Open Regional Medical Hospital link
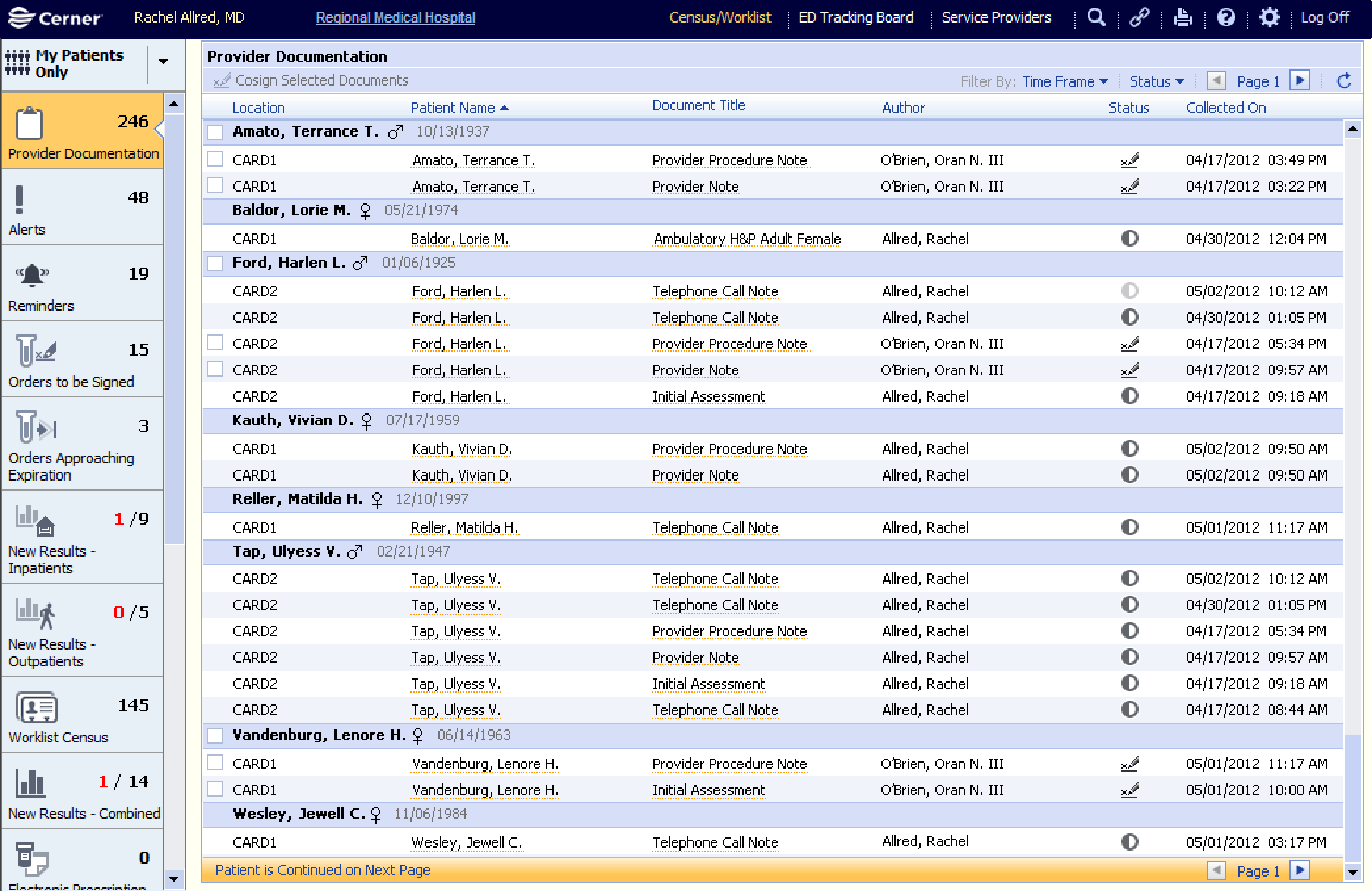The height and width of the screenshot is (891, 1372). [x=395, y=17]
